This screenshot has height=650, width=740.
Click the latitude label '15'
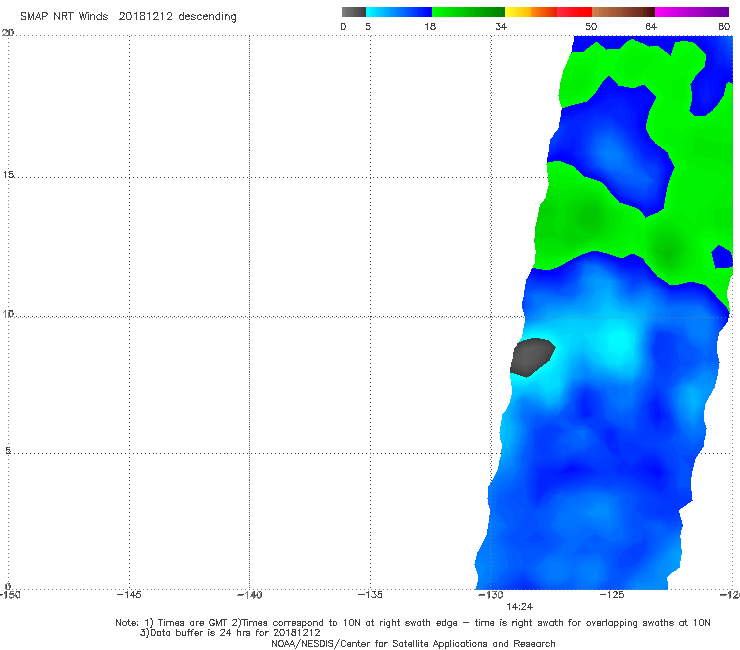[x=8, y=175]
